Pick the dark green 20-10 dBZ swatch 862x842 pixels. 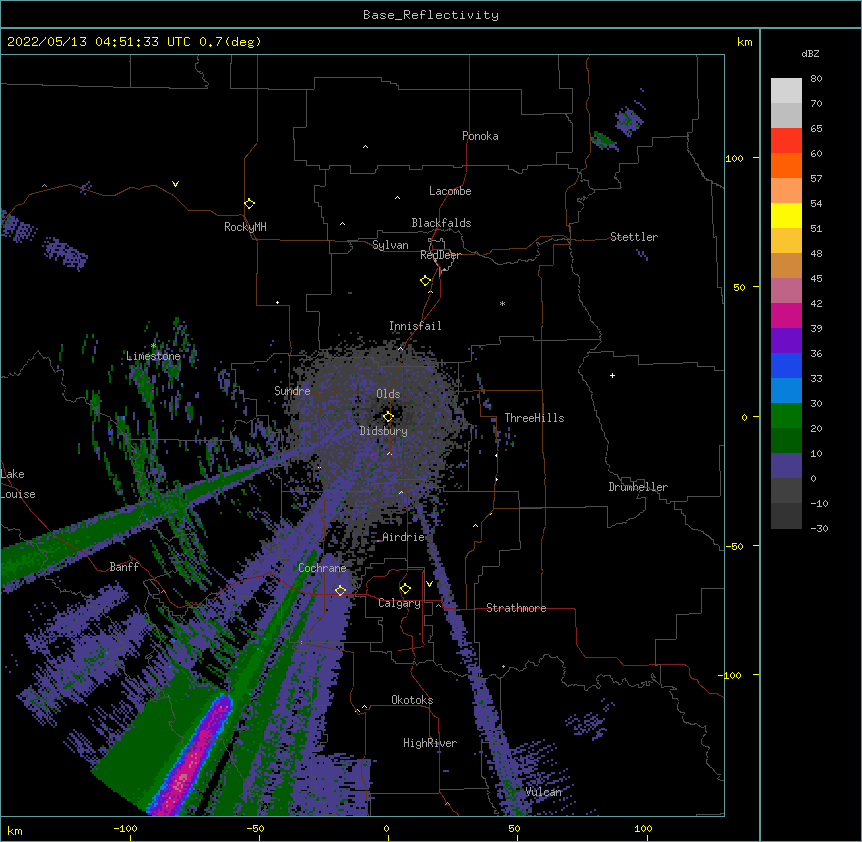pyautogui.click(x=786, y=441)
